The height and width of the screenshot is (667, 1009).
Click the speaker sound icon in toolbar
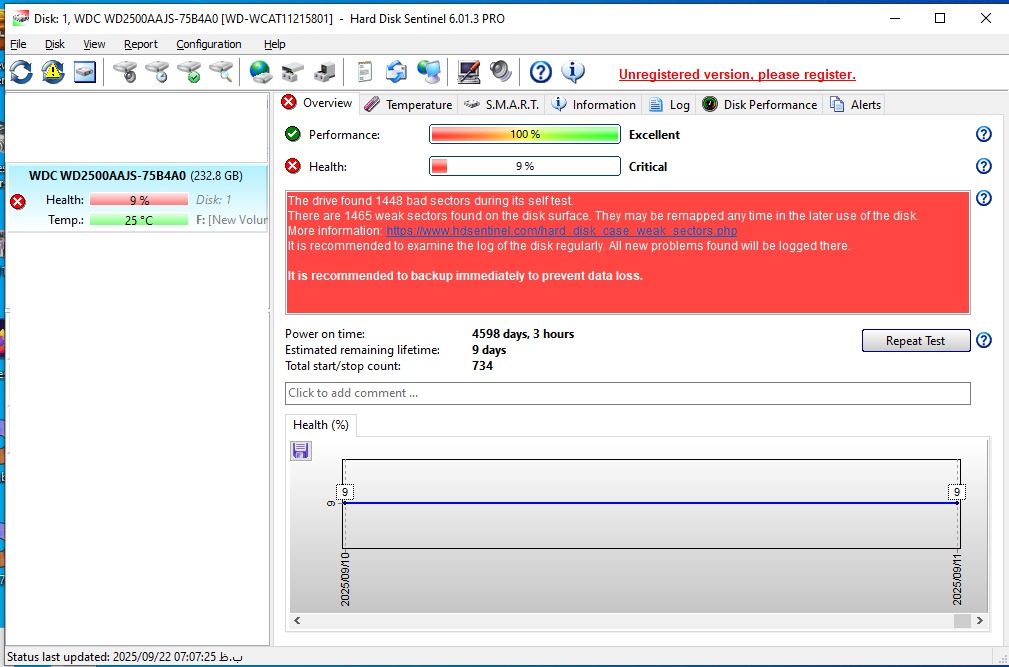500,72
